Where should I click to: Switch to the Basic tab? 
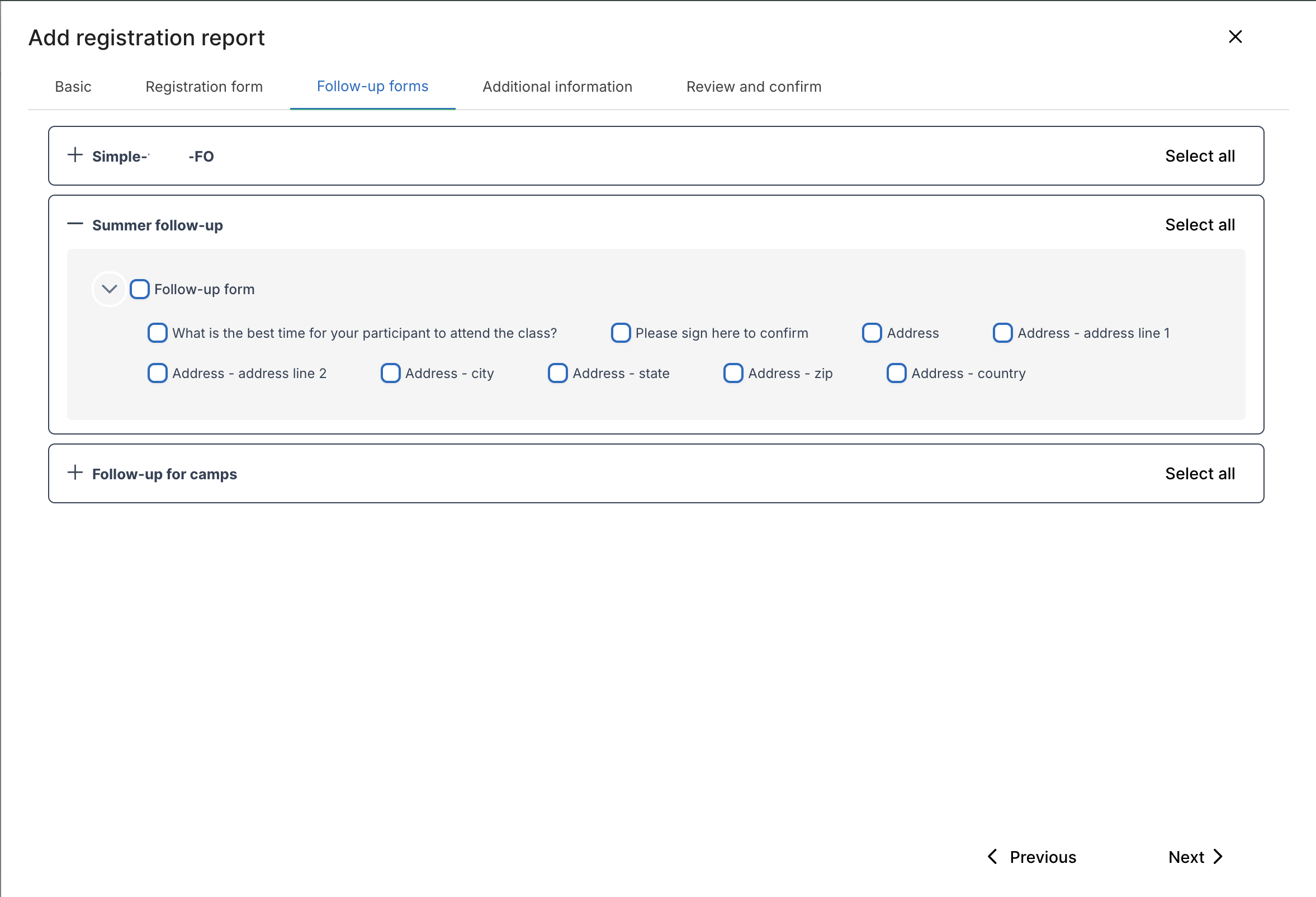point(73,87)
